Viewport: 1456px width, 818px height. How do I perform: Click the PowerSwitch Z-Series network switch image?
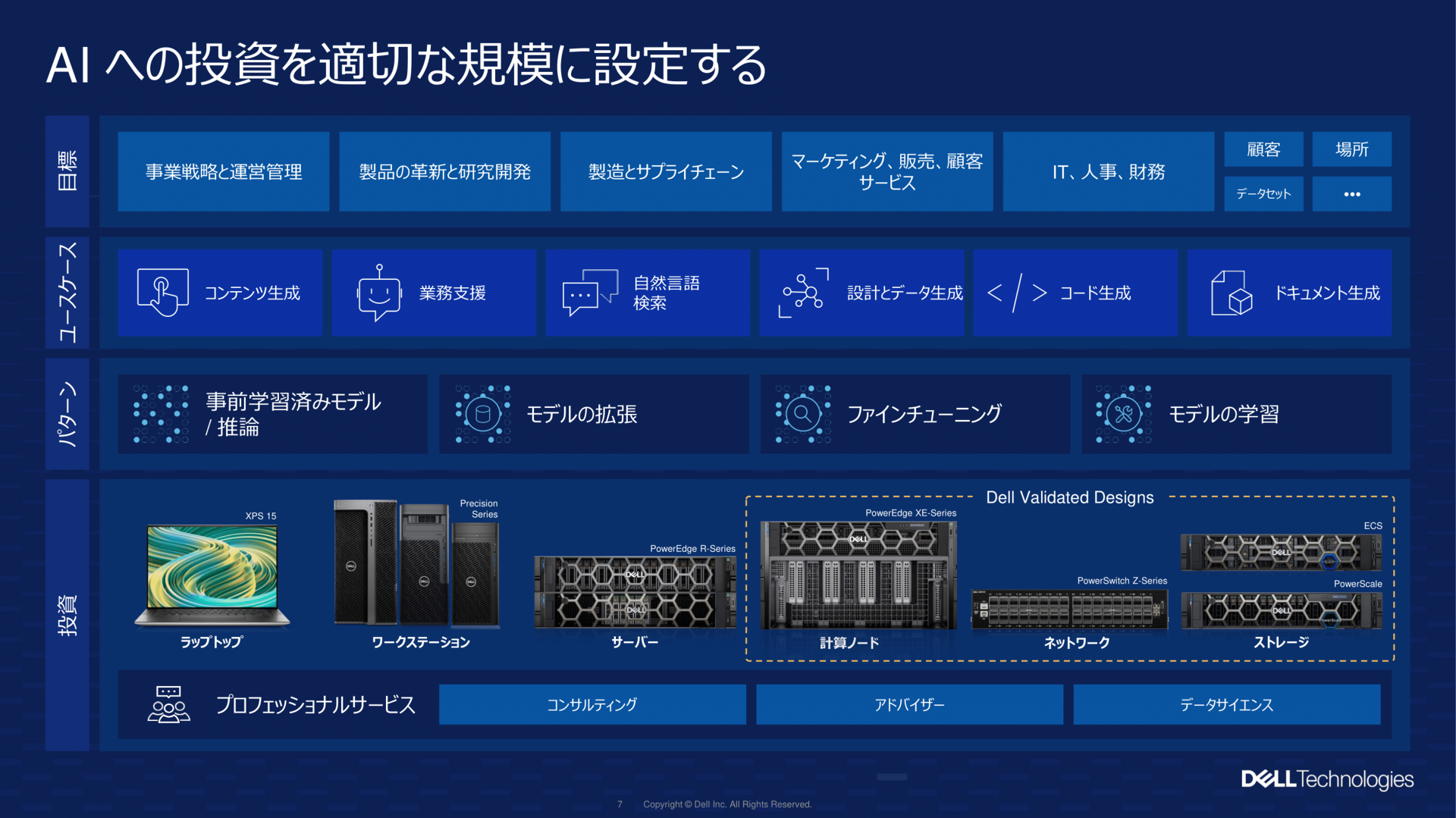(x=1069, y=610)
